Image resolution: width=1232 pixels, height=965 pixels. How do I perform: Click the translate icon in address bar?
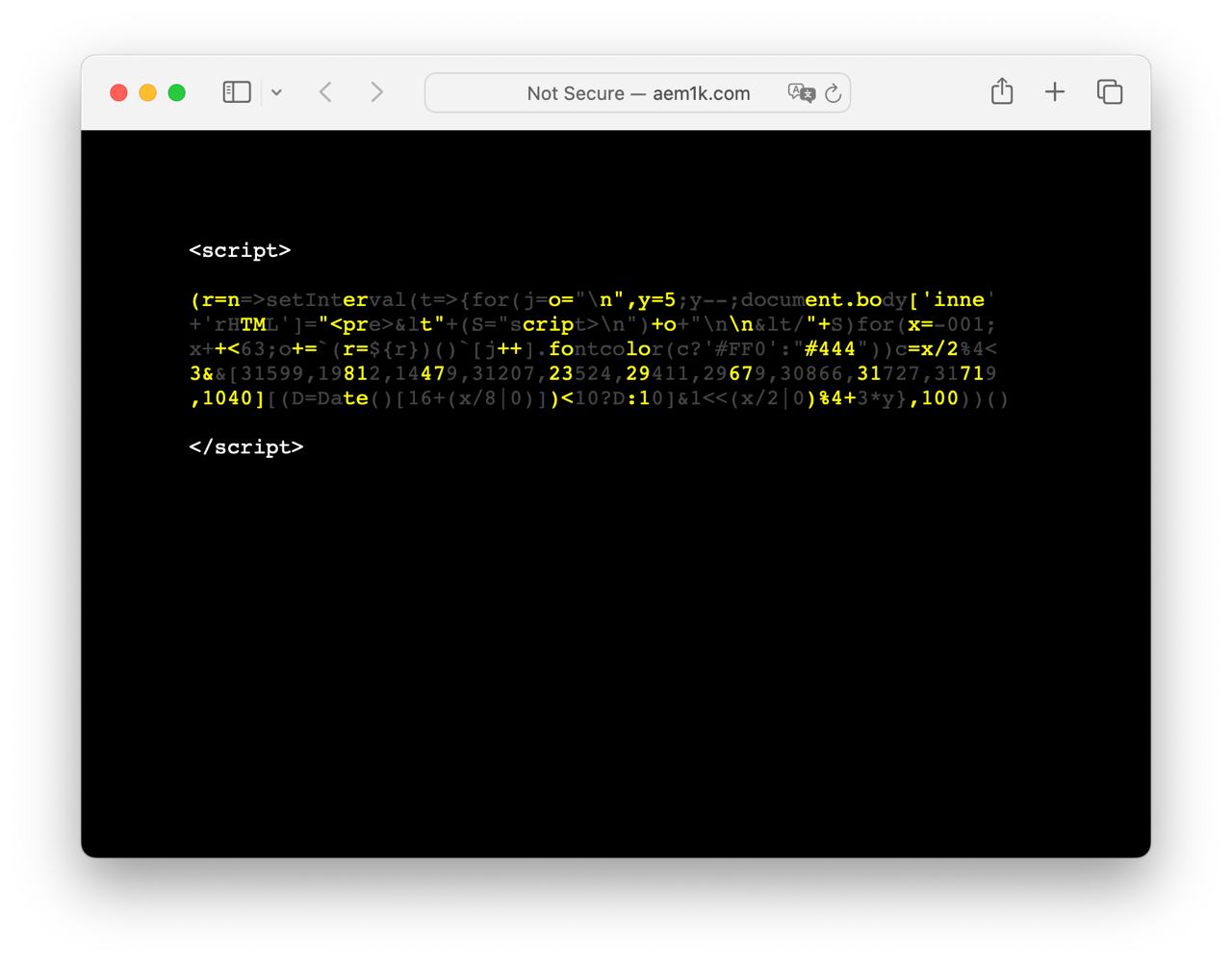(800, 92)
